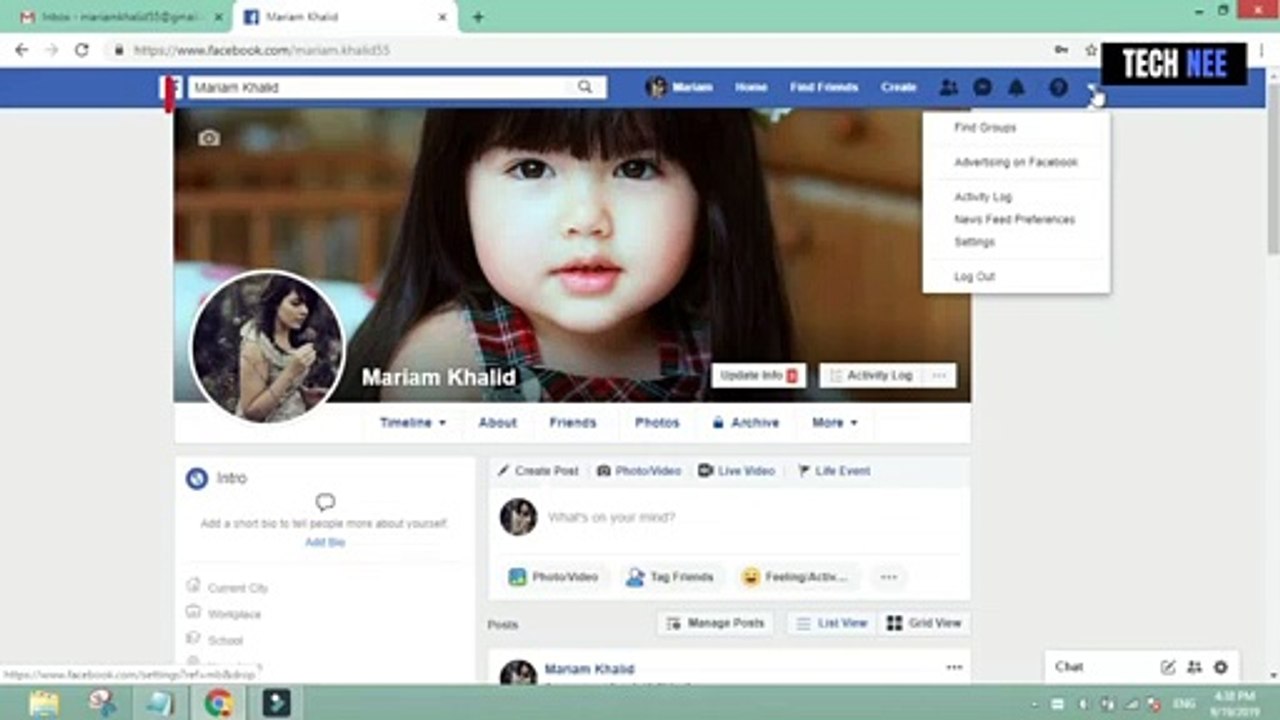Image resolution: width=1280 pixels, height=720 pixels.
Task: Click the browser address bar
Action: 580,50
